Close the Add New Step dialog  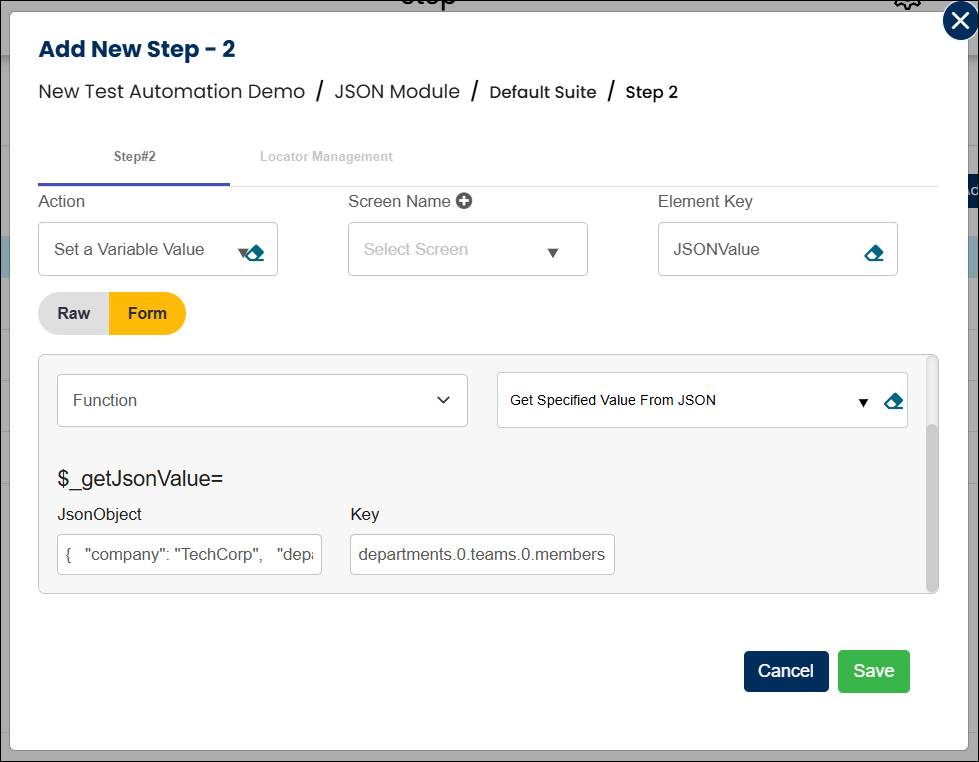click(x=960, y=21)
